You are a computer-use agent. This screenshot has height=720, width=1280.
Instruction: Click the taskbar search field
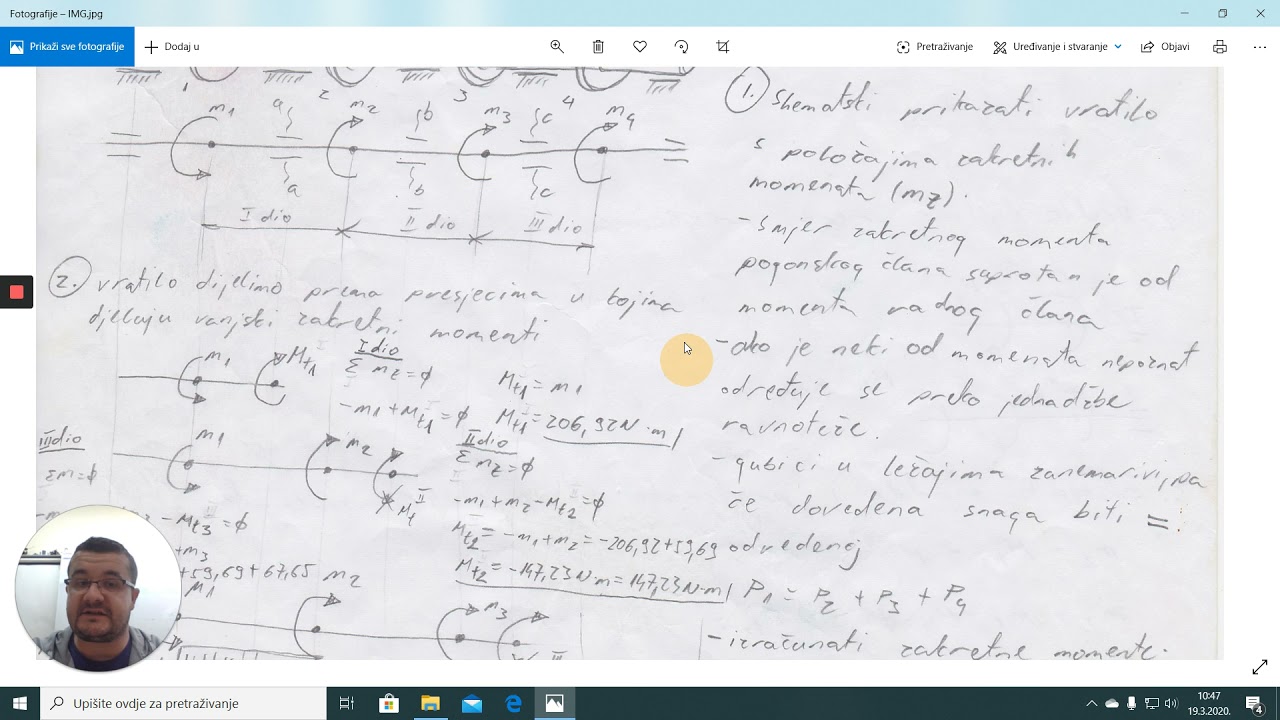tap(183, 704)
